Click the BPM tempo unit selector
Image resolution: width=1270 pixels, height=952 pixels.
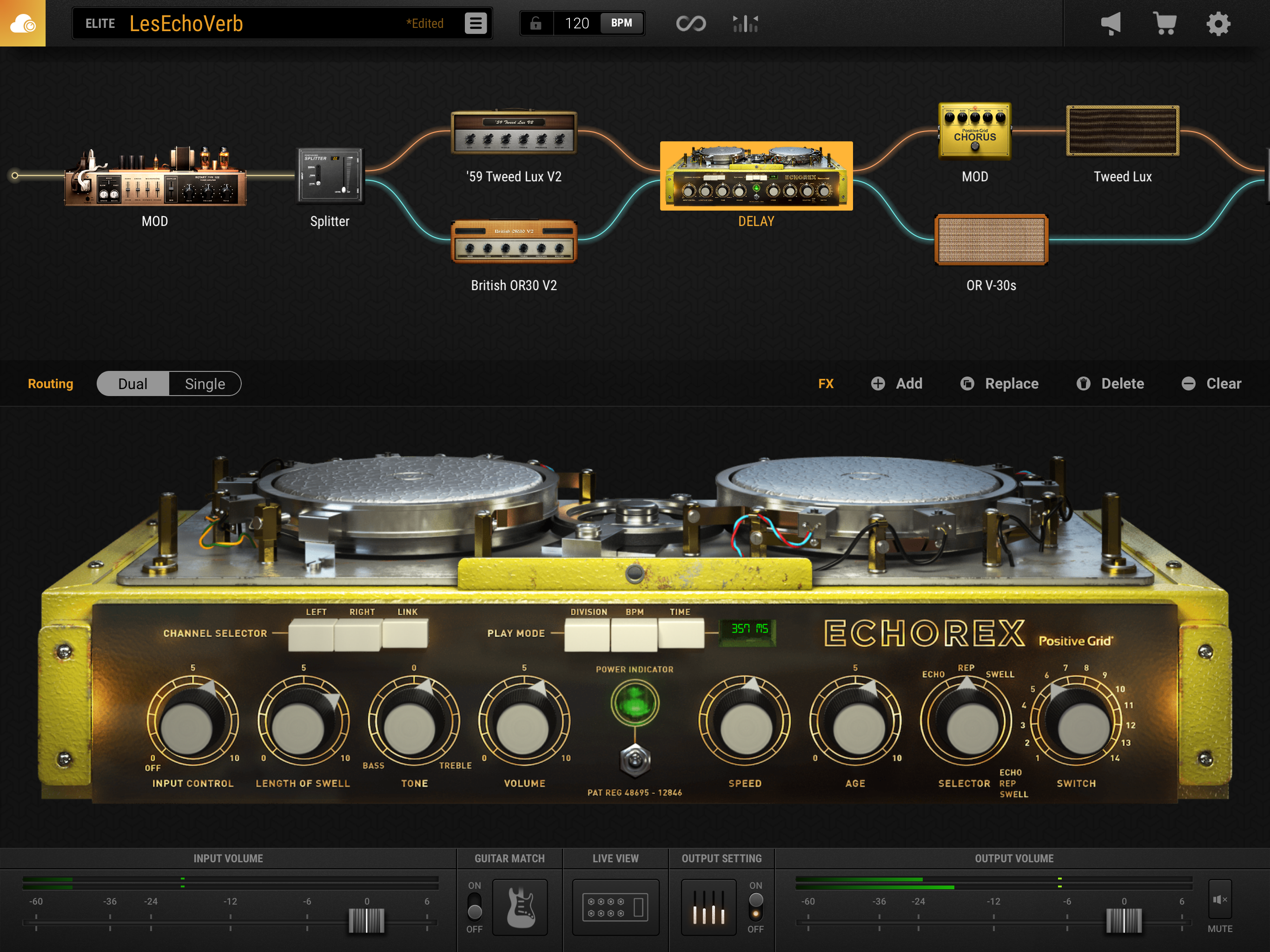621,24
